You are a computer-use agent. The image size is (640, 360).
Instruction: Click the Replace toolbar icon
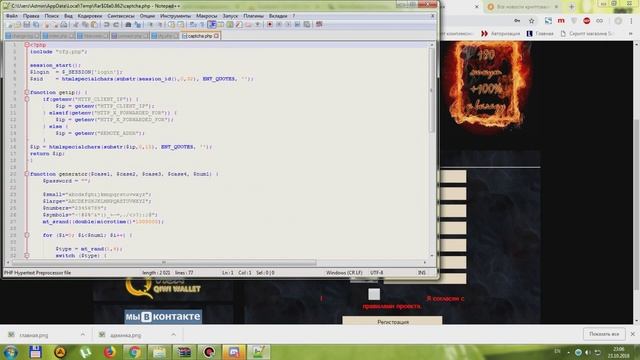pos(138,25)
